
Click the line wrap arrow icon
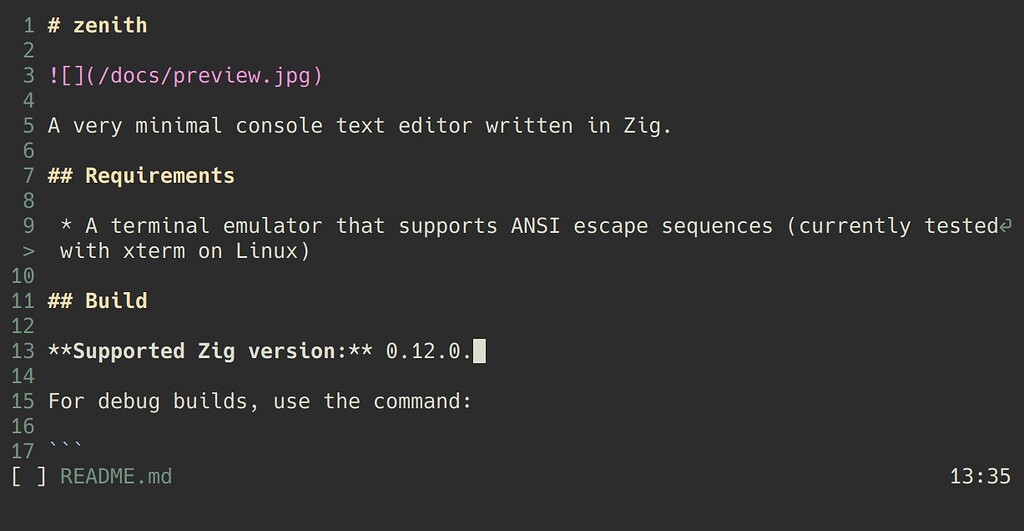point(1006,226)
